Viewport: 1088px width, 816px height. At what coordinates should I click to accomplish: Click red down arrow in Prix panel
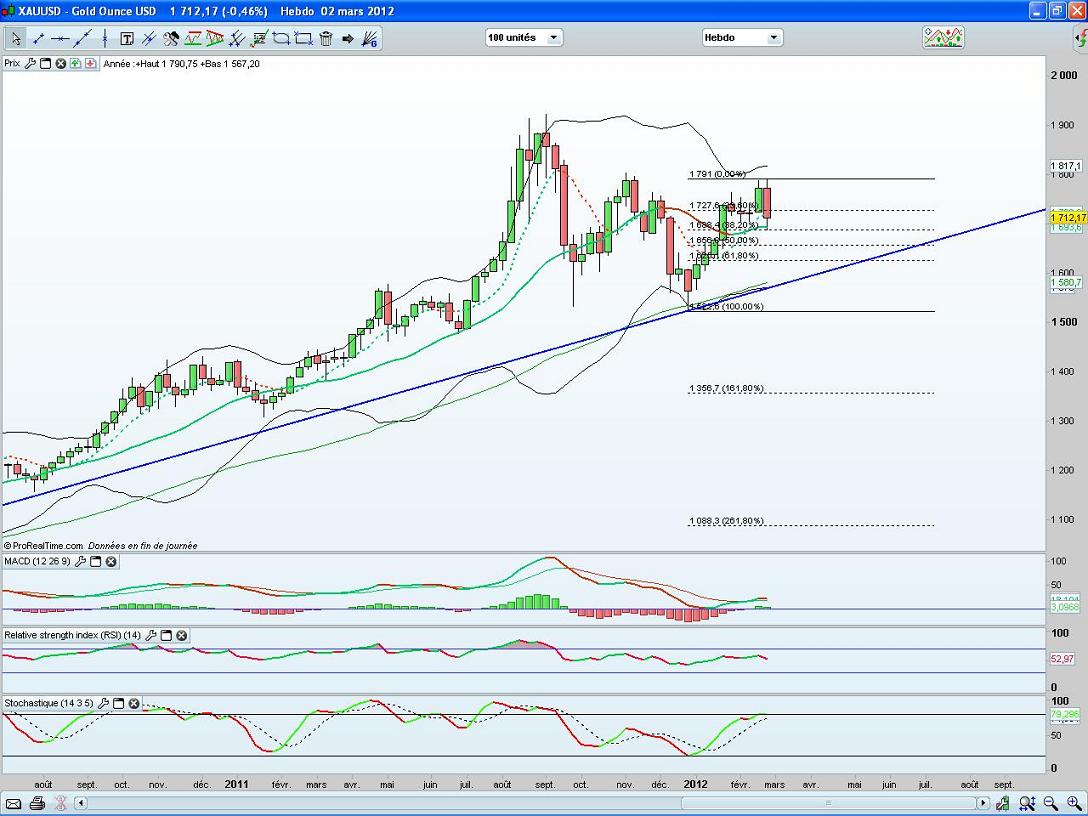(x=91, y=63)
